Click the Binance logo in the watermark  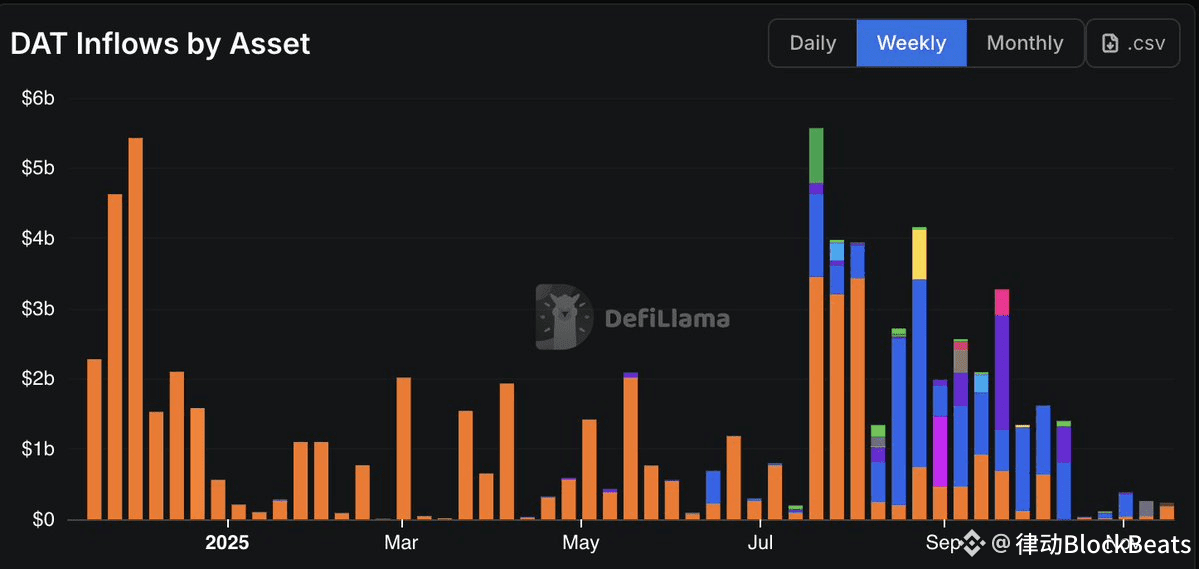973,544
